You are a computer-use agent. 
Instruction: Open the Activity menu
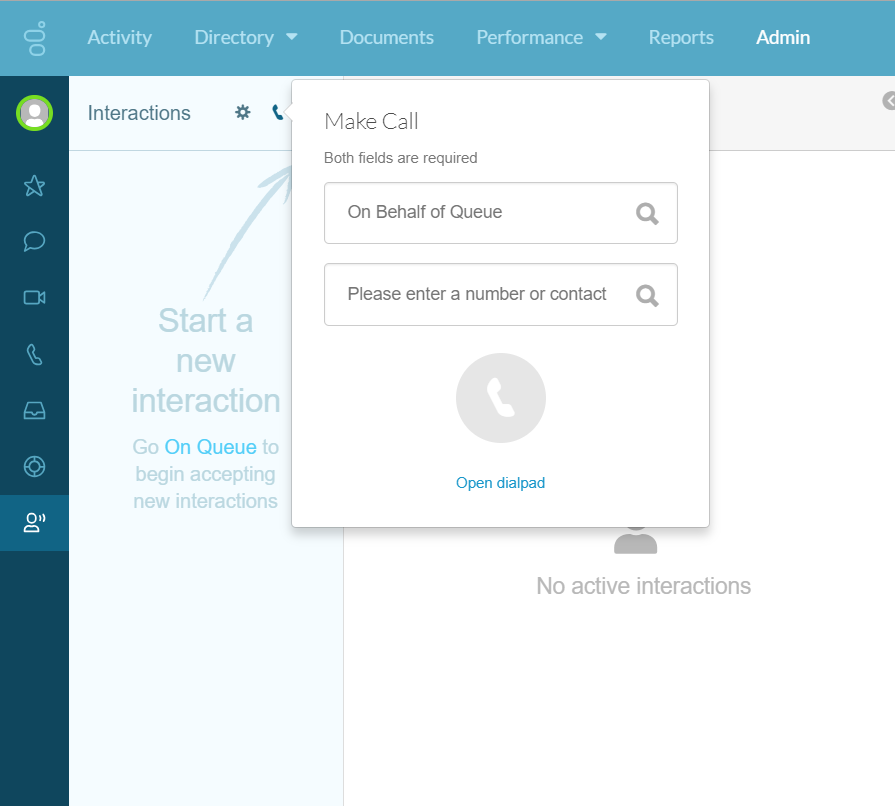coord(119,38)
